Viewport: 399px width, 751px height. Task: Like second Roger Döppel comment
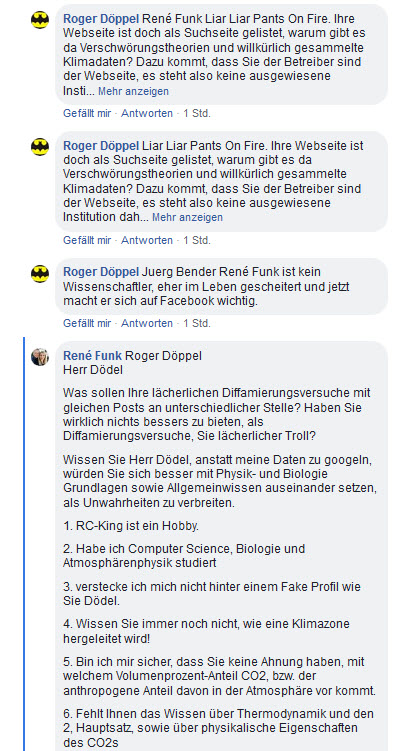(87, 240)
